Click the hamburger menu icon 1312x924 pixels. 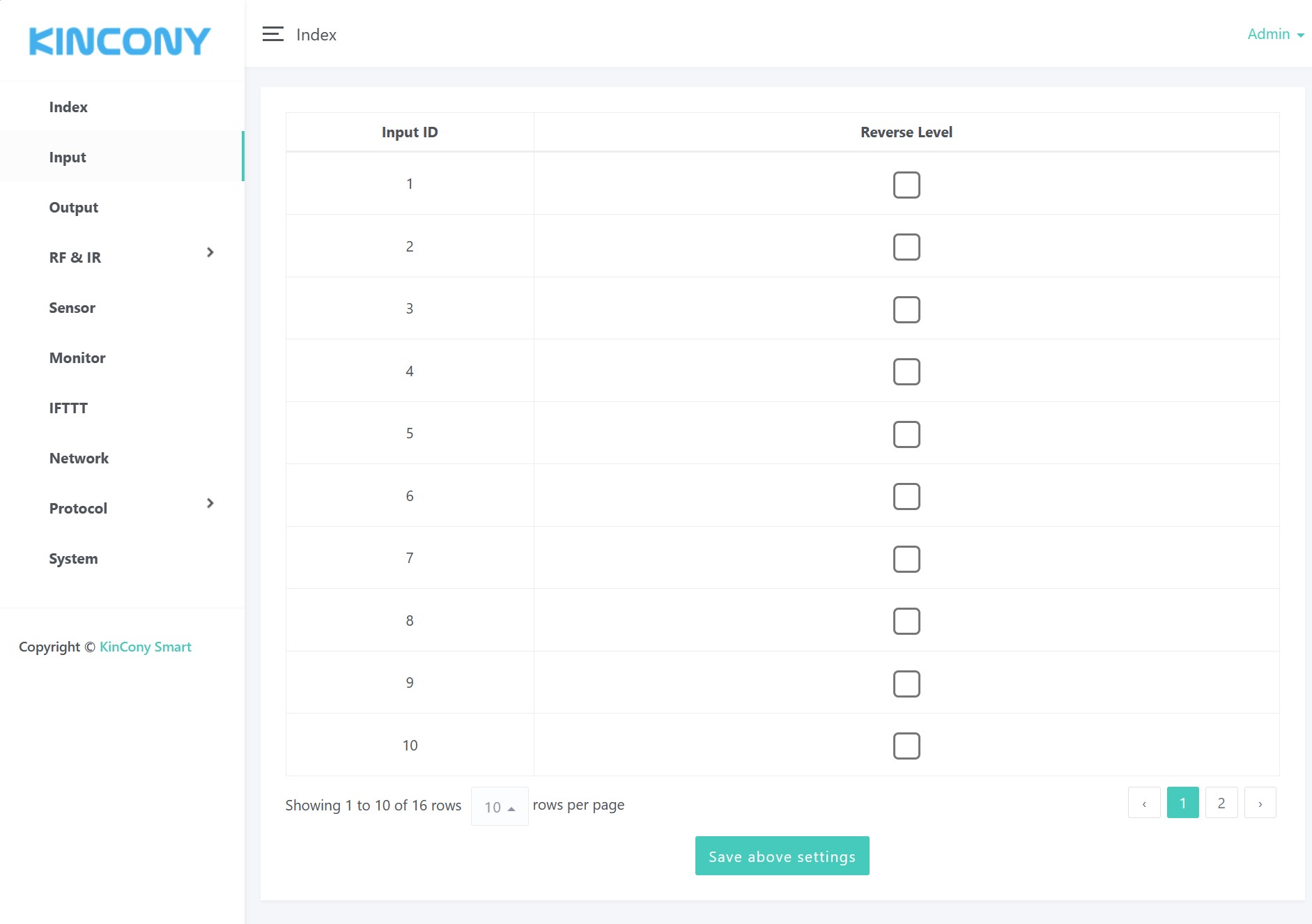point(272,34)
